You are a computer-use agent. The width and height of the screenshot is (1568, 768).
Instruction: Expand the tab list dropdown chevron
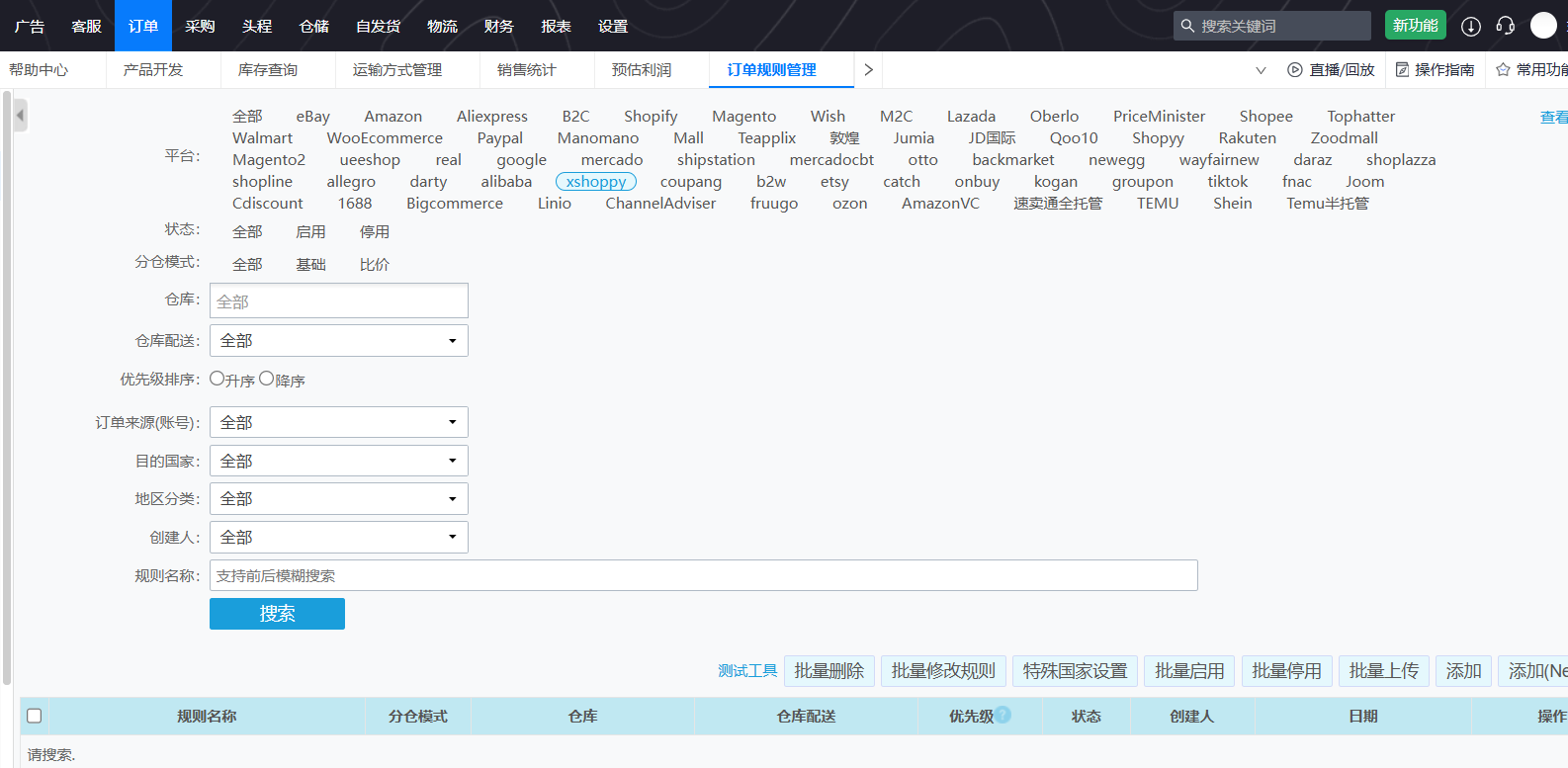tap(1261, 70)
